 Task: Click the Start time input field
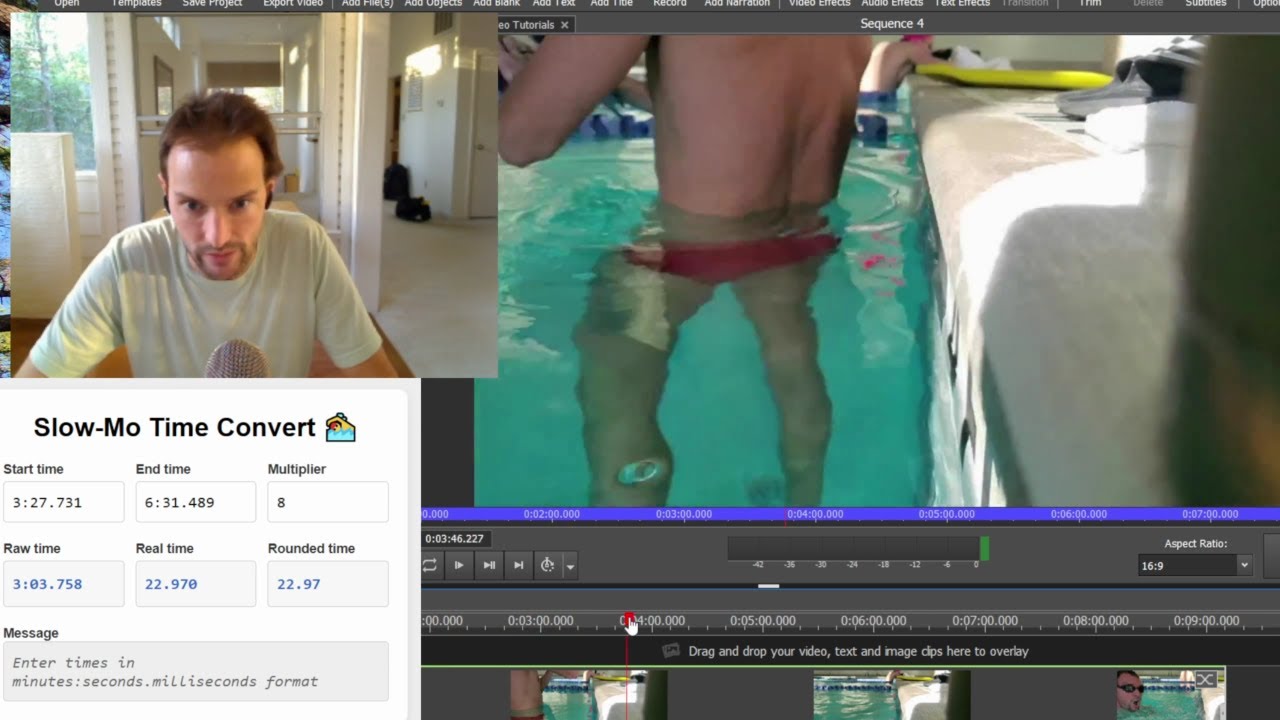pos(63,502)
